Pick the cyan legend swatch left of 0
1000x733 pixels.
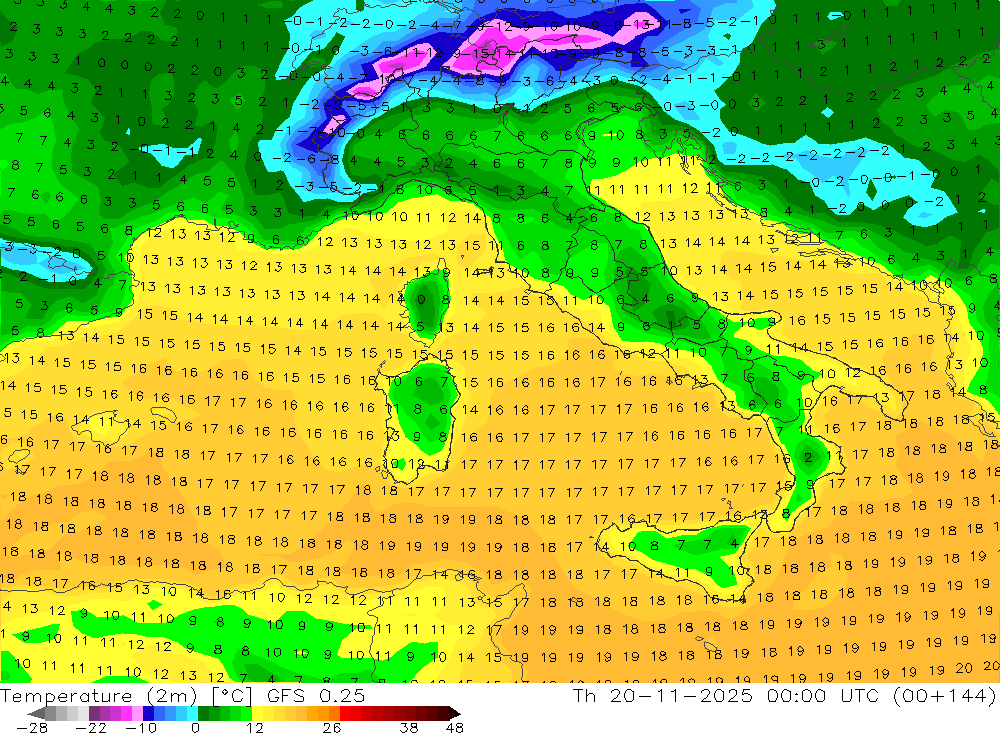(192, 713)
